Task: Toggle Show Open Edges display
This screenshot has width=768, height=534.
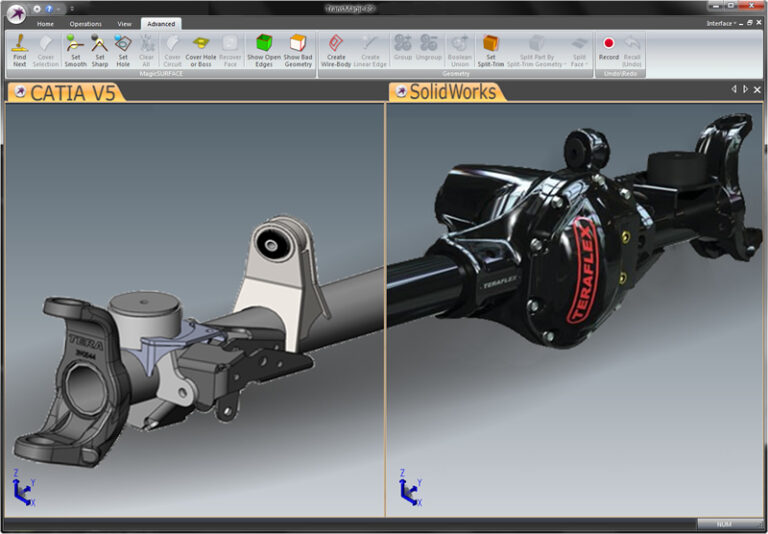Action: [x=264, y=49]
